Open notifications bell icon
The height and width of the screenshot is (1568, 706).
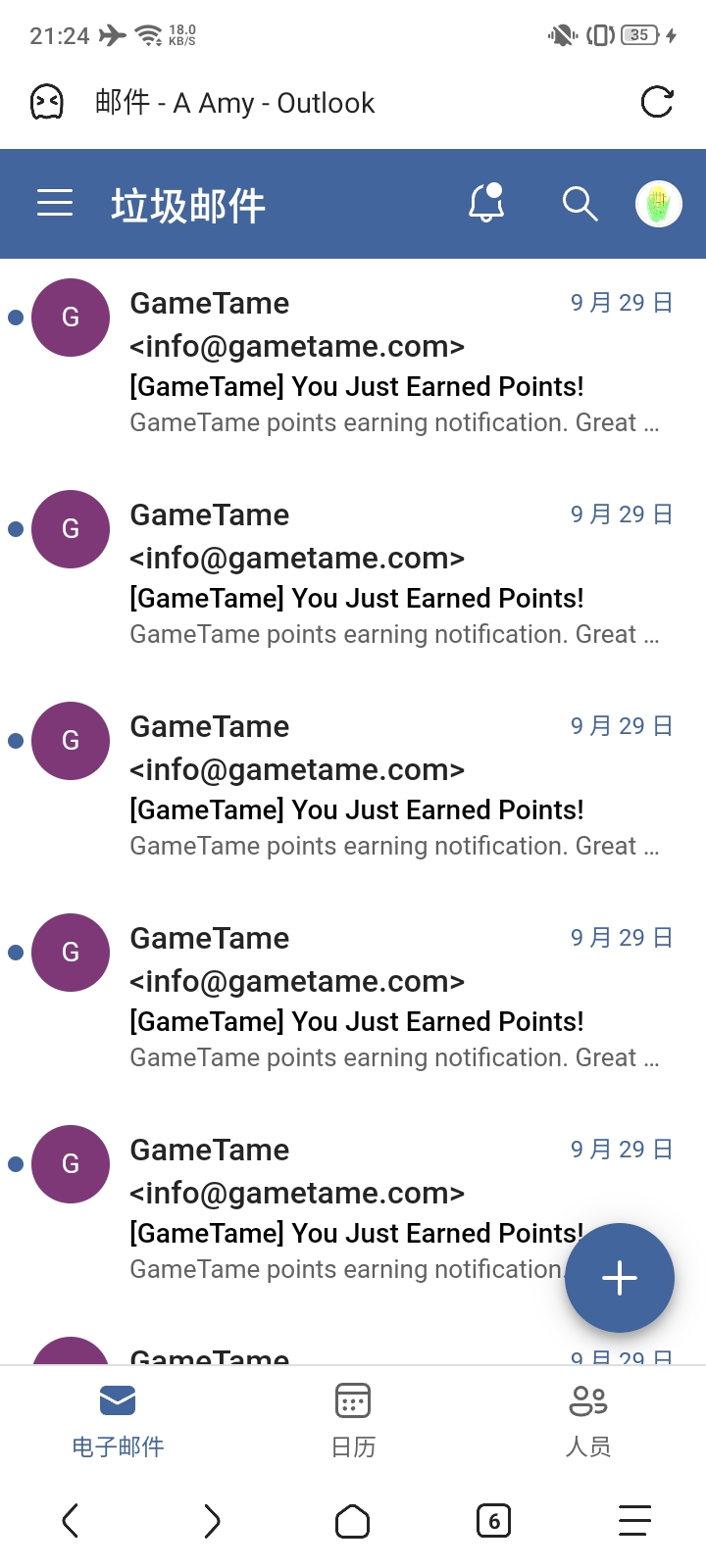tap(486, 204)
